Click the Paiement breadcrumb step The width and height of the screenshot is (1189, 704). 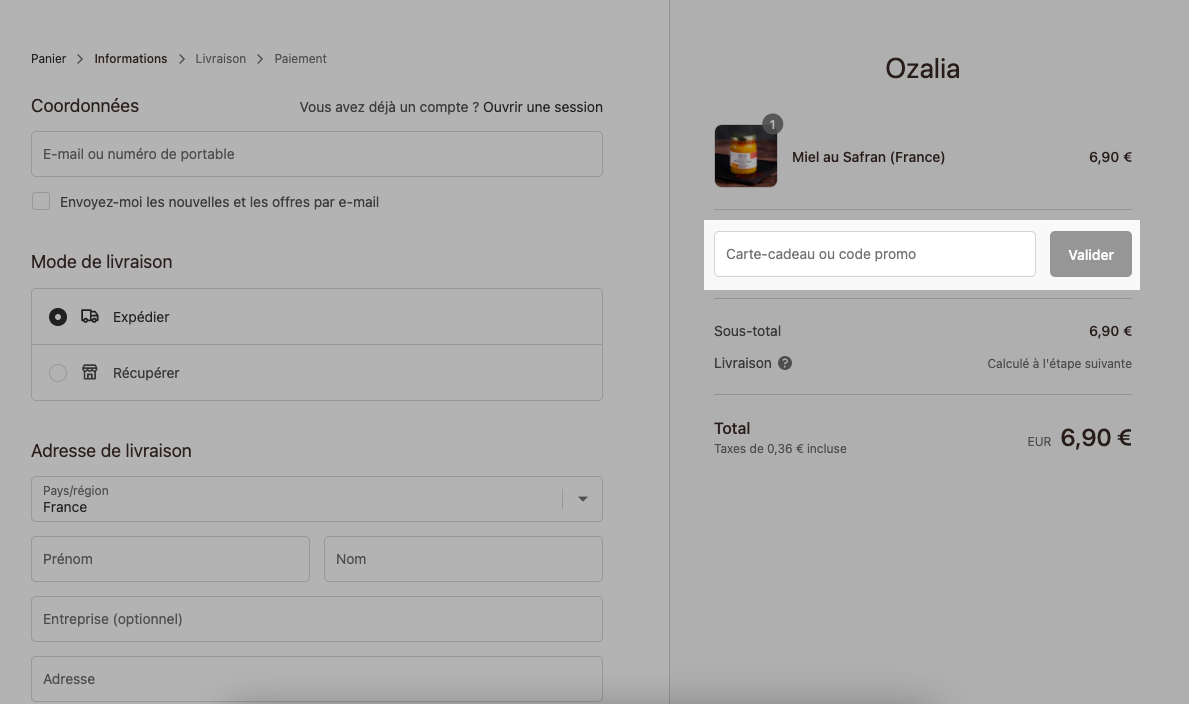300,58
